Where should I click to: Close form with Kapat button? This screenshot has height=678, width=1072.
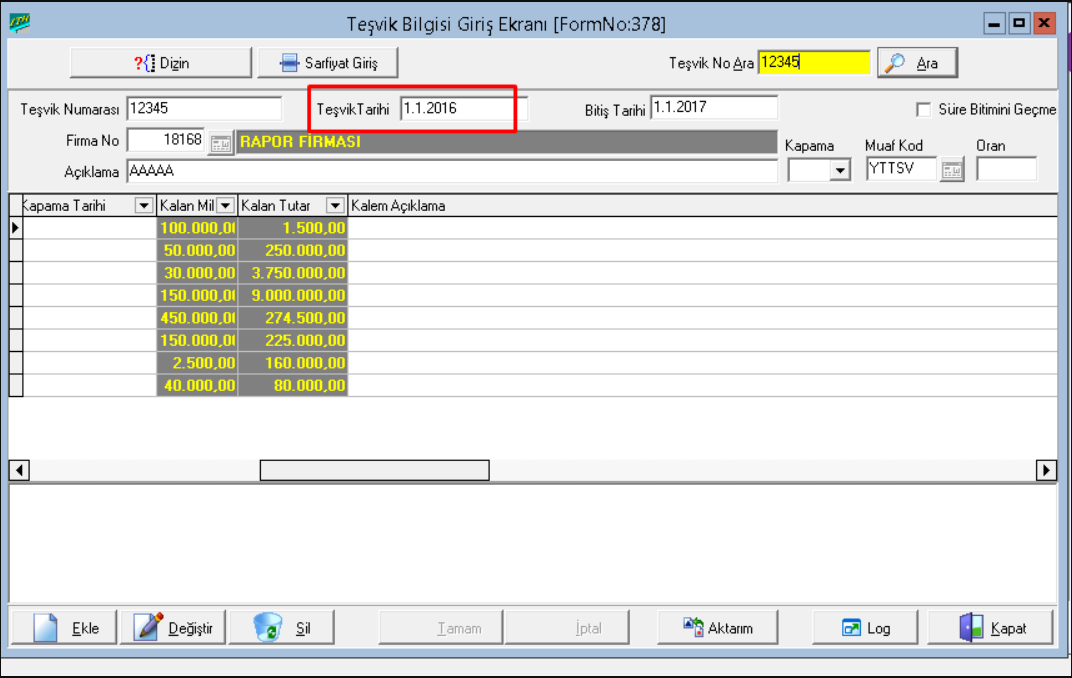pos(991,628)
